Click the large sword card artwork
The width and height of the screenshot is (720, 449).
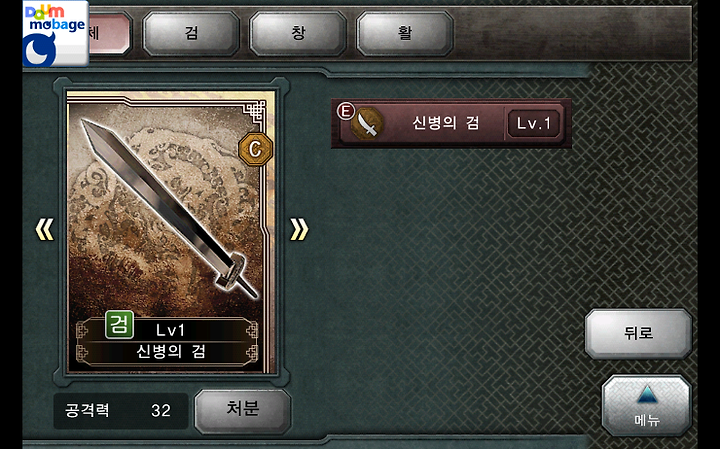tap(170, 232)
